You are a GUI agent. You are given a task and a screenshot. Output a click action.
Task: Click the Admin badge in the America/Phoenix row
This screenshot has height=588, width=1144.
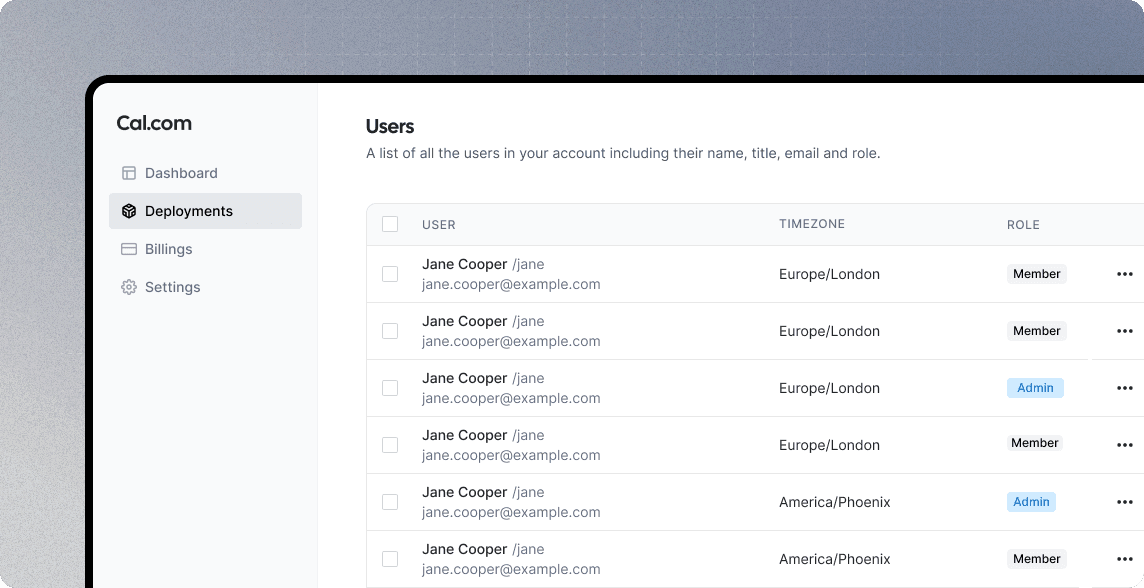coord(1031,502)
